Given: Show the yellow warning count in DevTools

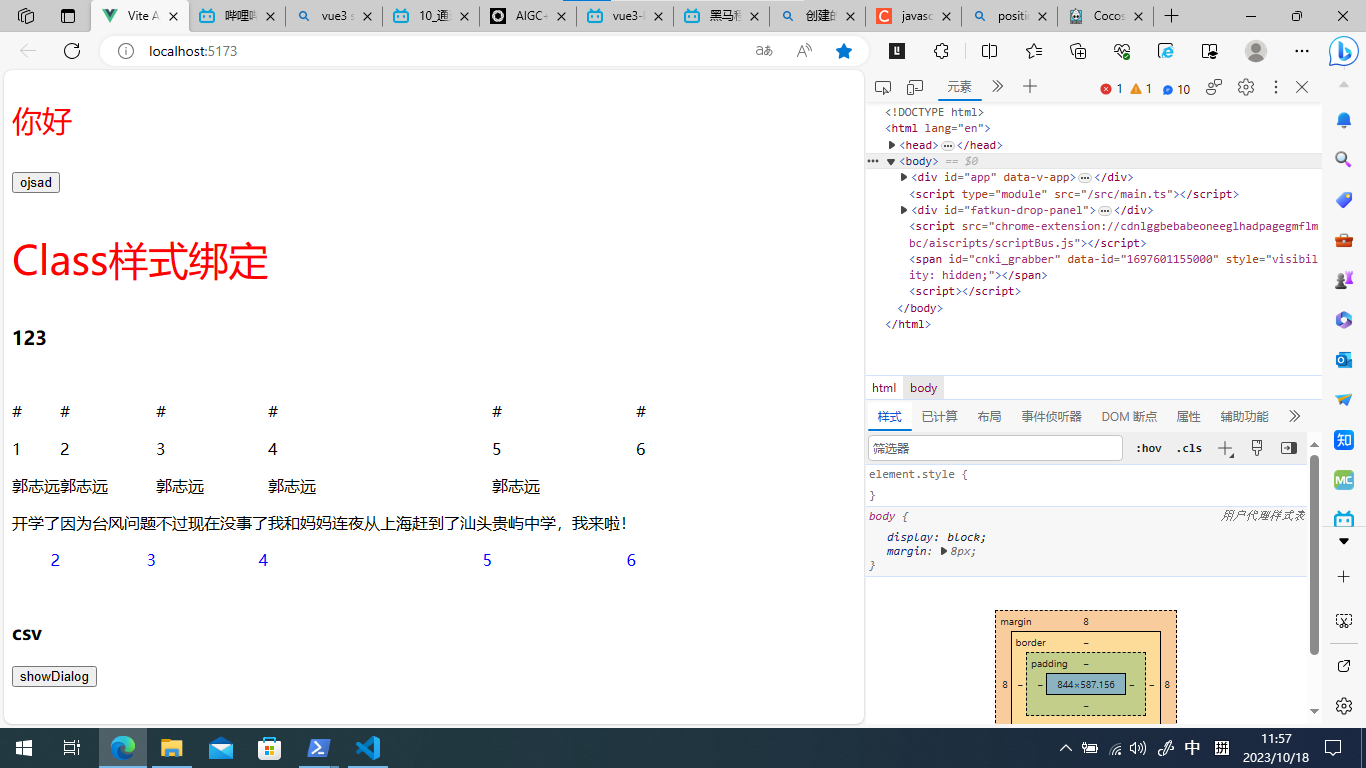Looking at the screenshot, I should (1141, 89).
